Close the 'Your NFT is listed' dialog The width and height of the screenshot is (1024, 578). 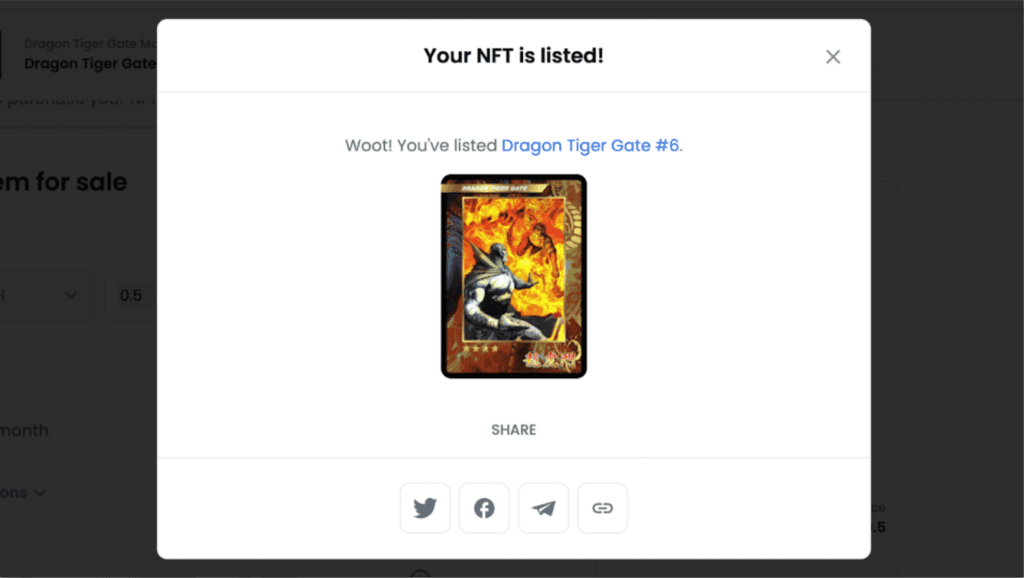coord(833,57)
